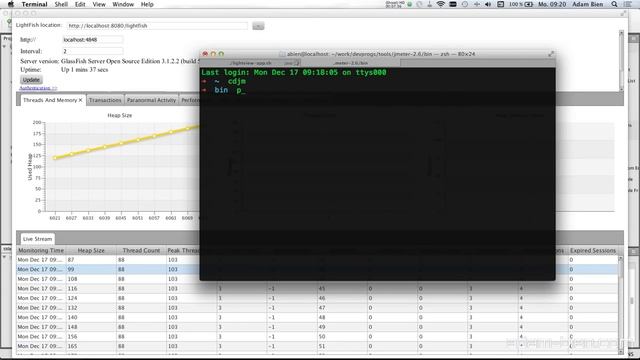Click the volume speaker icon
The width and height of the screenshot is (640, 360).
pos(488,4)
